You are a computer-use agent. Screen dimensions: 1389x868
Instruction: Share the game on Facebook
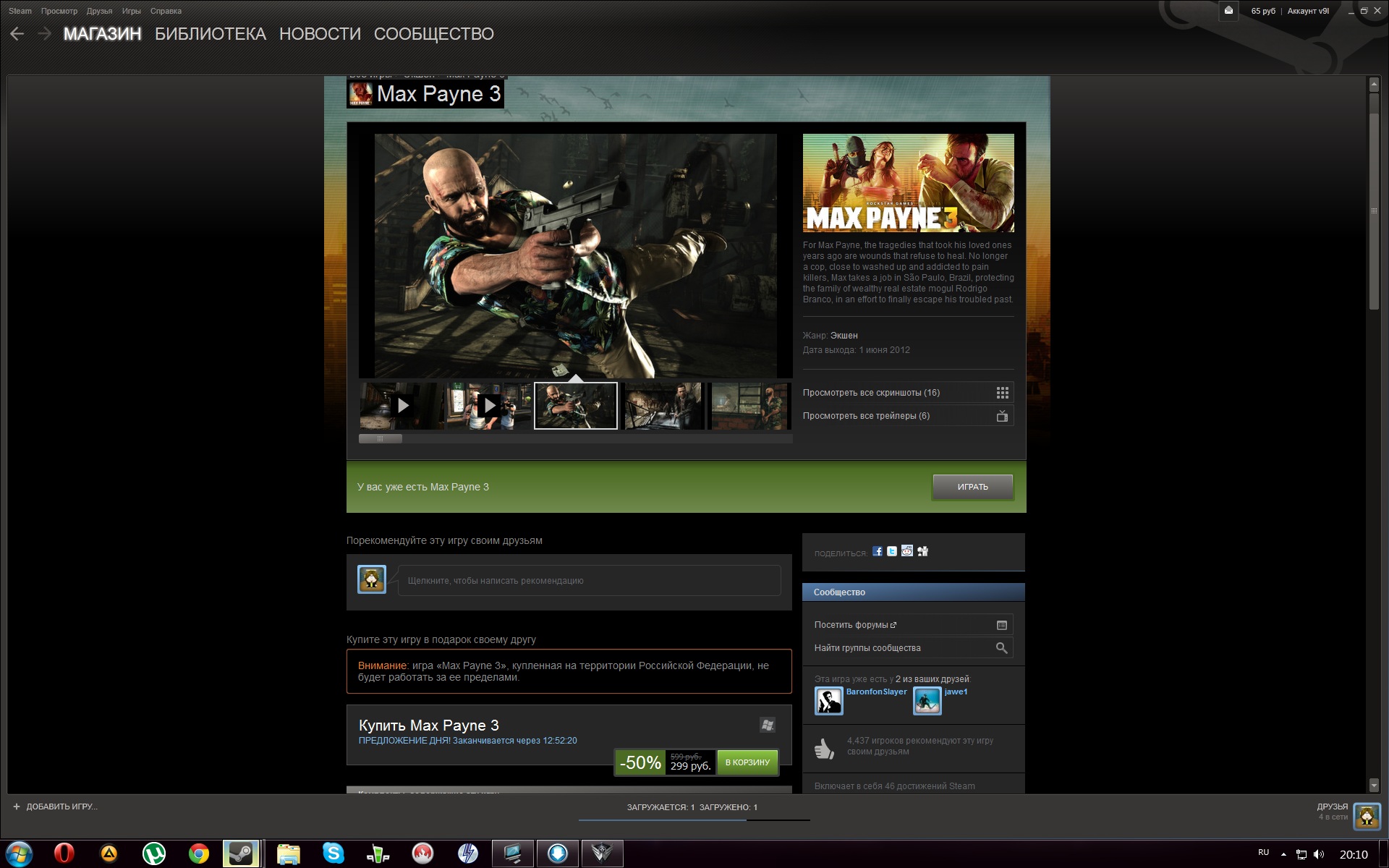(878, 551)
